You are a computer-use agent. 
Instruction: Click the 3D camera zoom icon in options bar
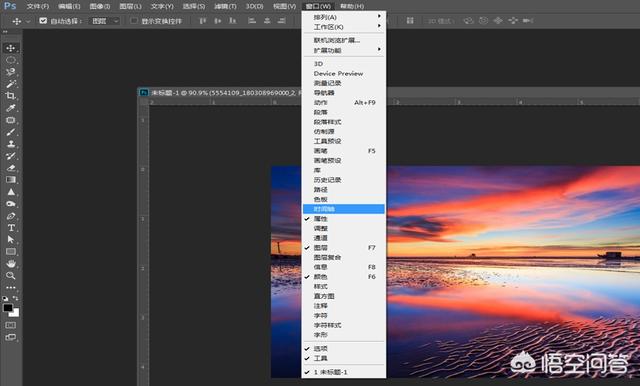(x=528, y=20)
